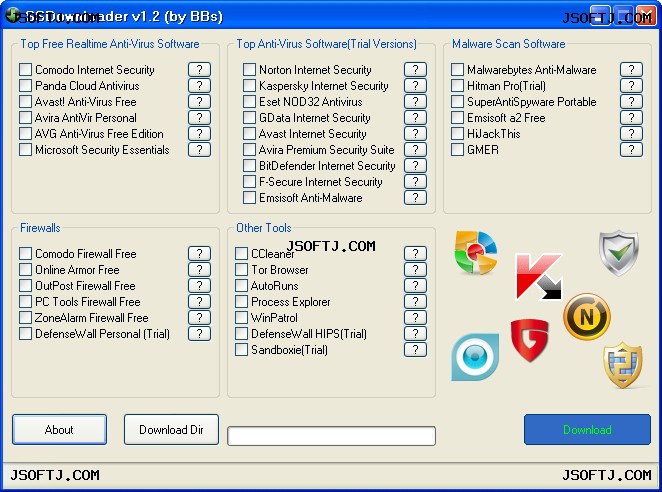The height and width of the screenshot is (492, 662).
Task: Choose the Download Dir button
Action: click(171, 429)
